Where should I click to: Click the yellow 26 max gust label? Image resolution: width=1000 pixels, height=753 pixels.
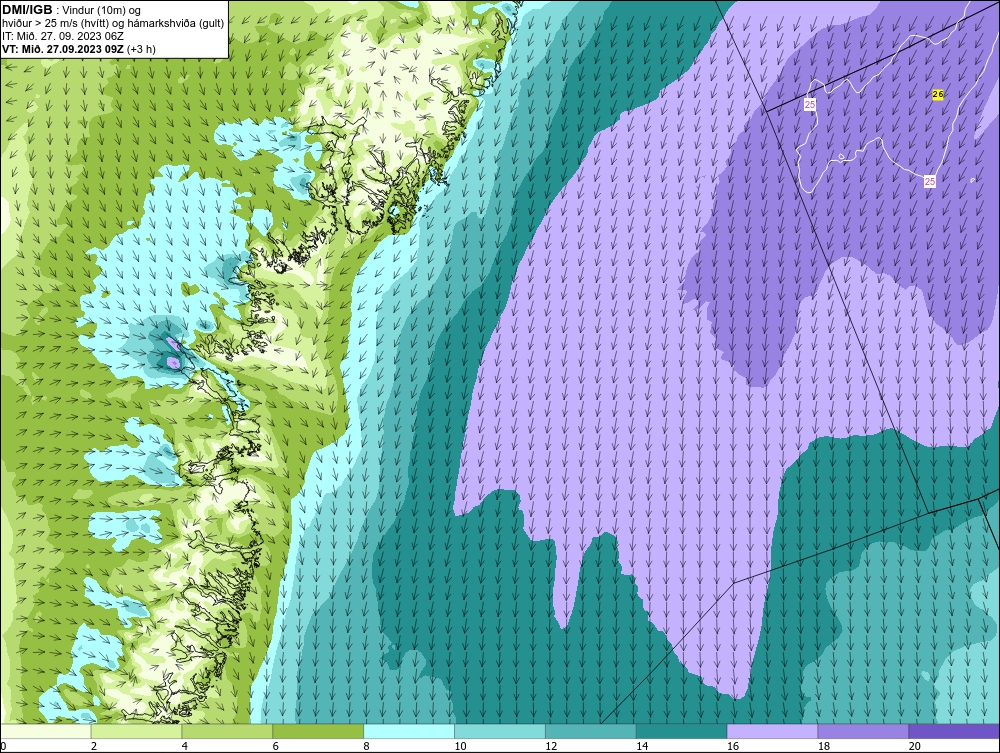938,94
